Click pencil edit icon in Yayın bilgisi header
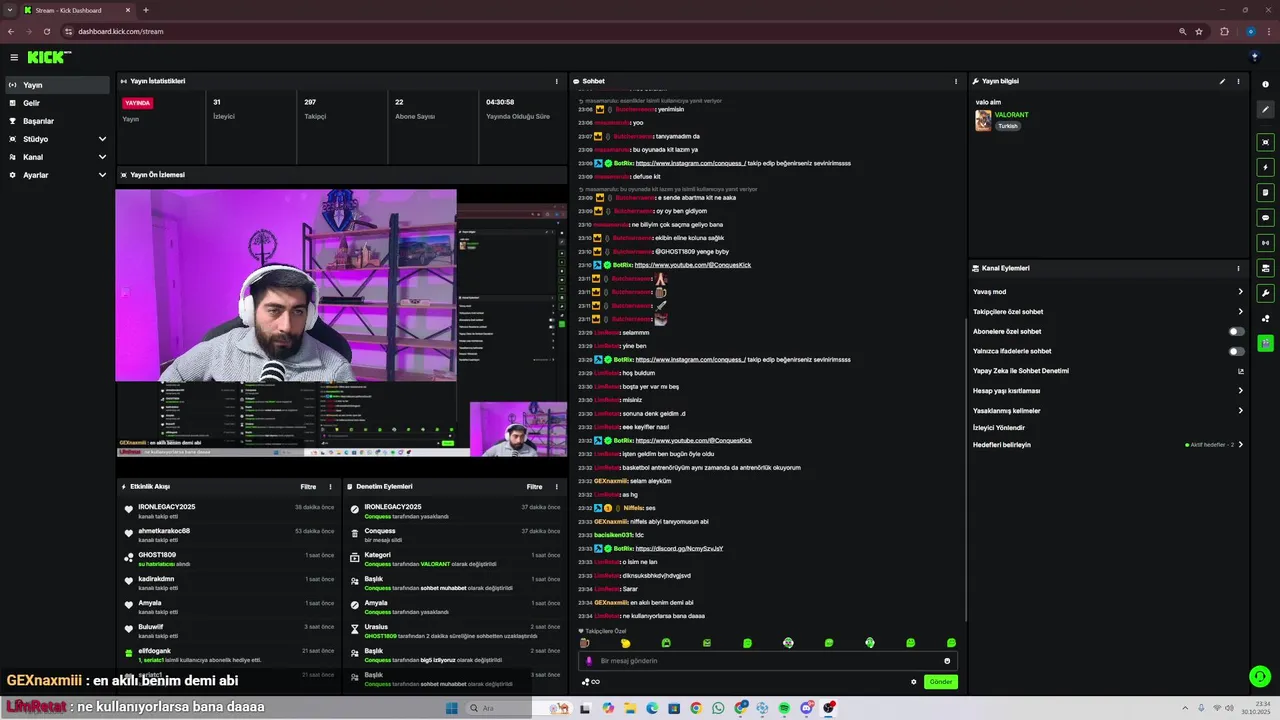The height and width of the screenshot is (720, 1280). click(x=1222, y=81)
